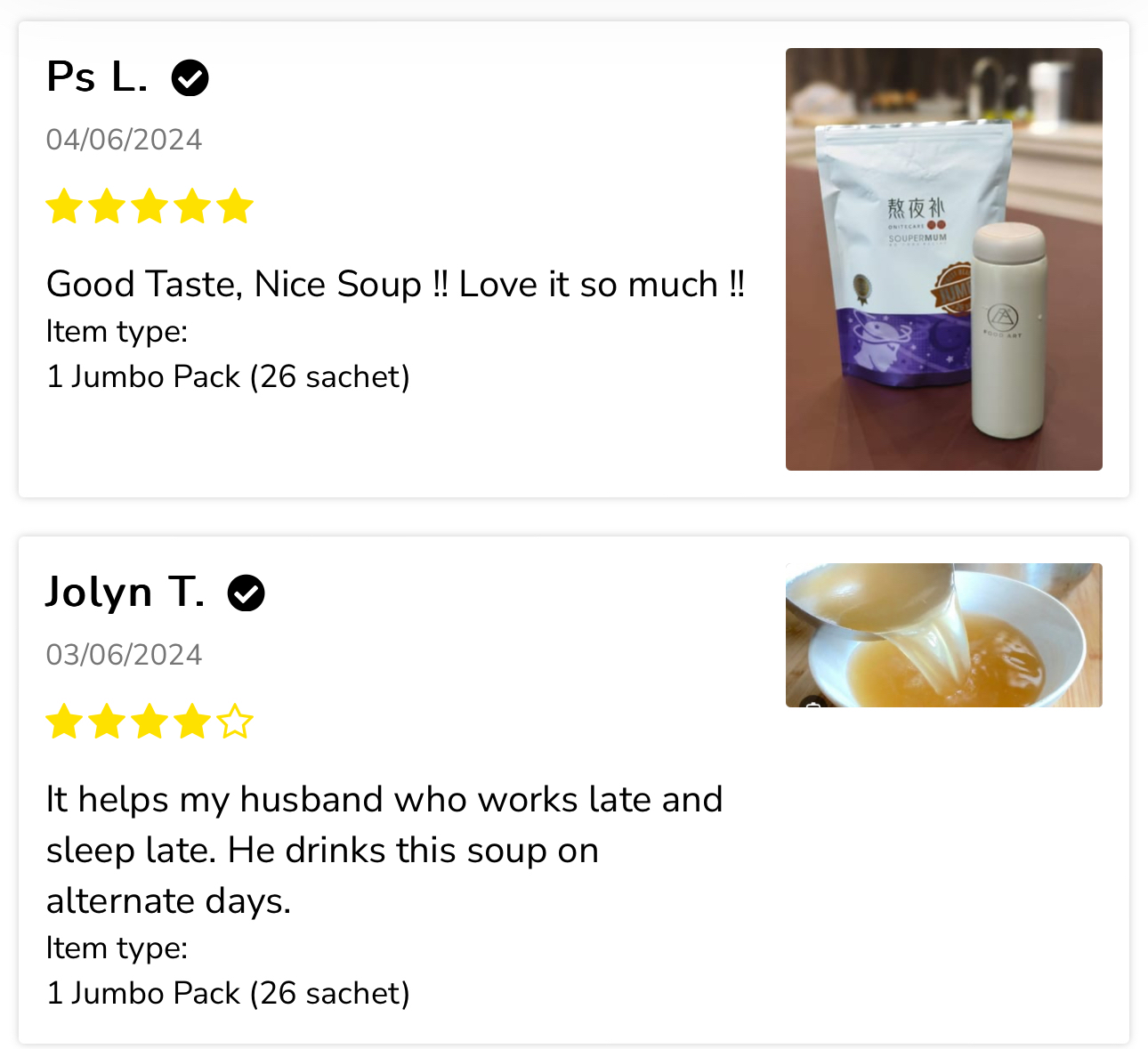Click the third star in Ps L.'s rating

pos(150,206)
